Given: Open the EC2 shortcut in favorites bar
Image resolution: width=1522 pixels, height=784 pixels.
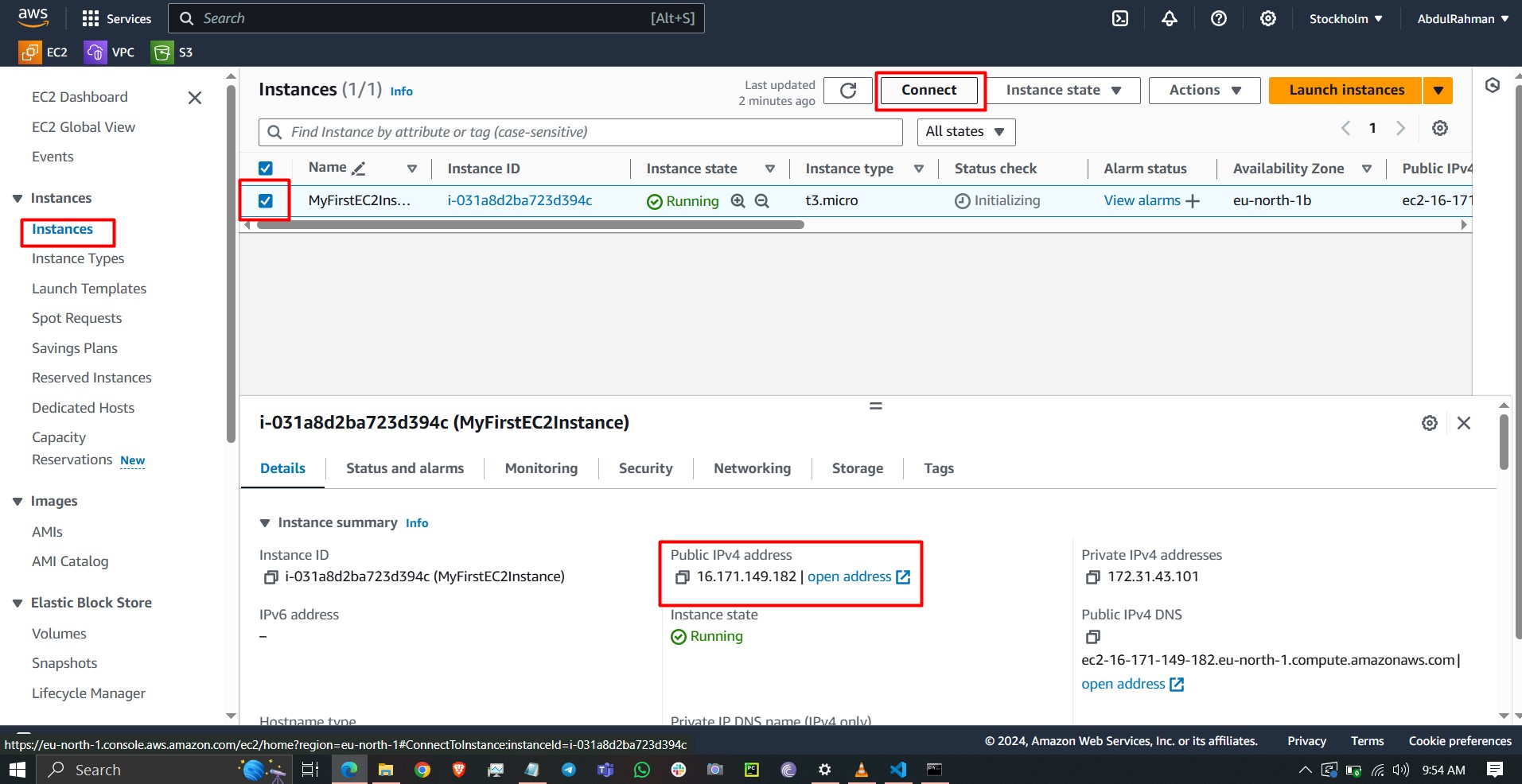Looking at the screenshot, I should tap(44, 52).
